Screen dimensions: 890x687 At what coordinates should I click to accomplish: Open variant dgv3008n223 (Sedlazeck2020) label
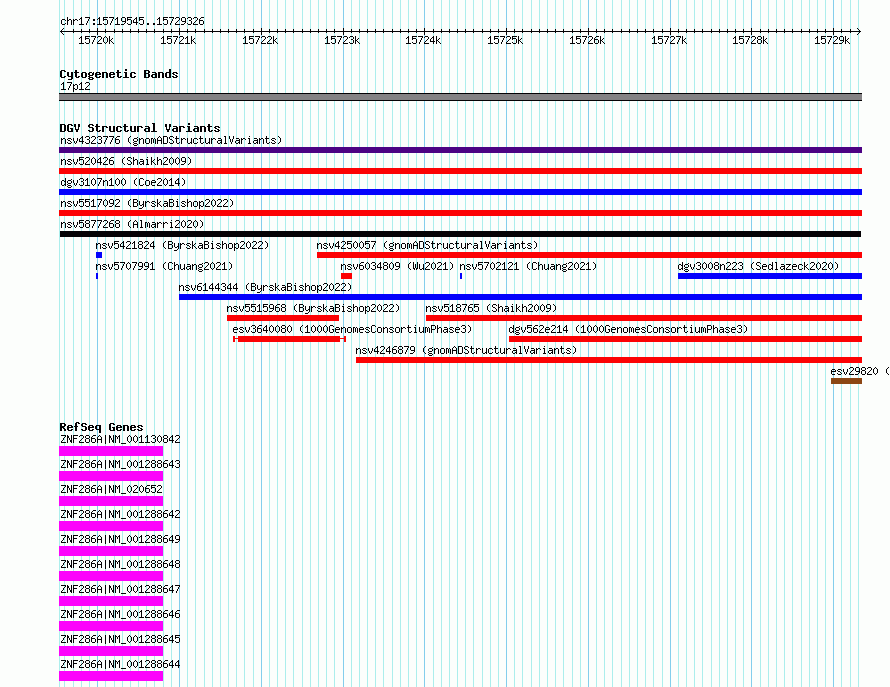coord(758,266)
